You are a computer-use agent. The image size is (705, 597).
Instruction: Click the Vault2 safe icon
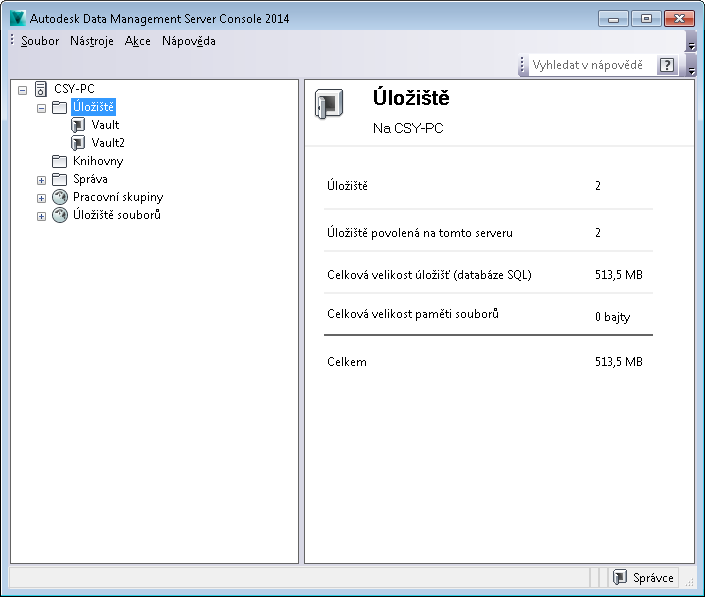point(78,143)
